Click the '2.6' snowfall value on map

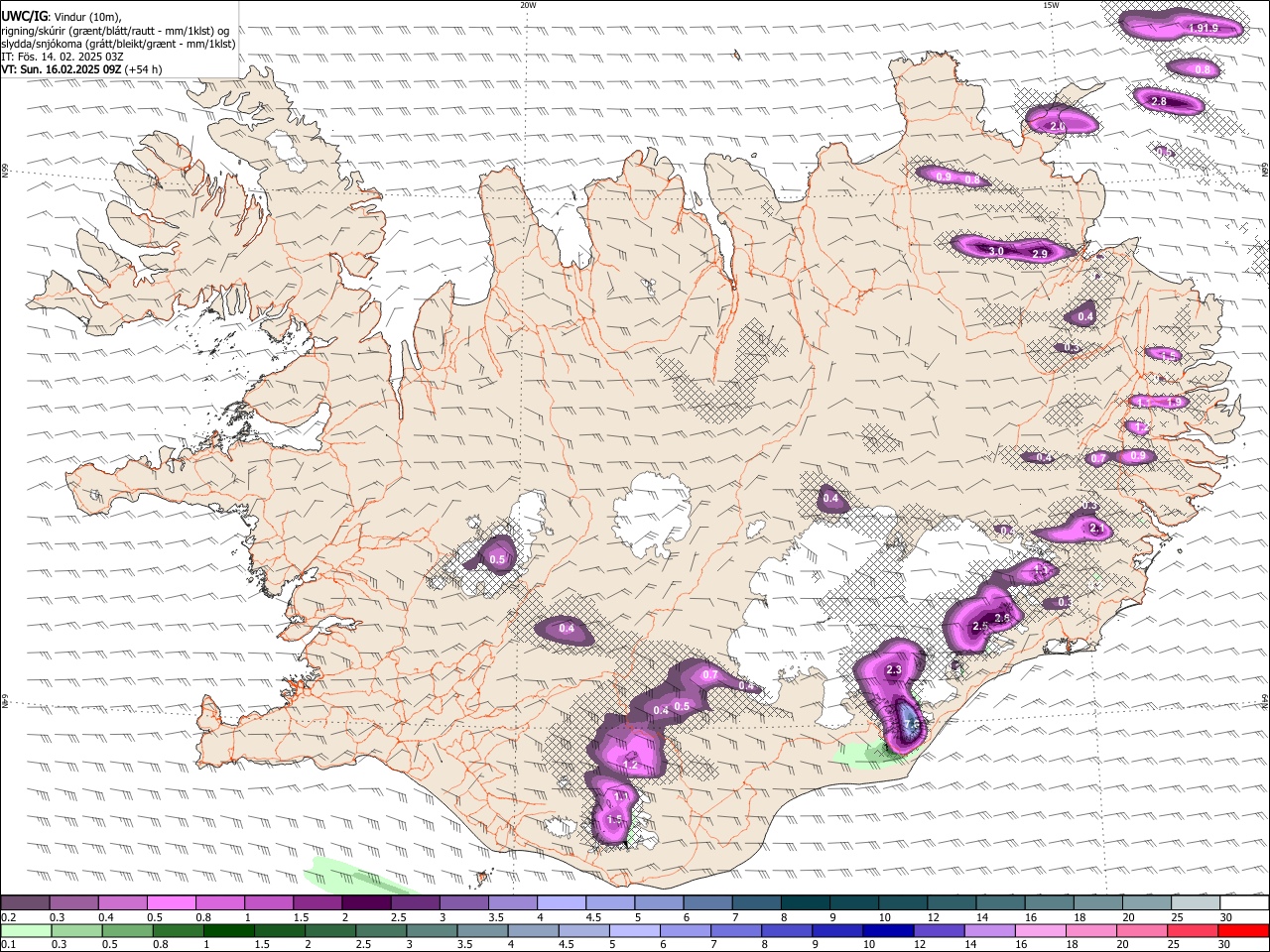1002,618
